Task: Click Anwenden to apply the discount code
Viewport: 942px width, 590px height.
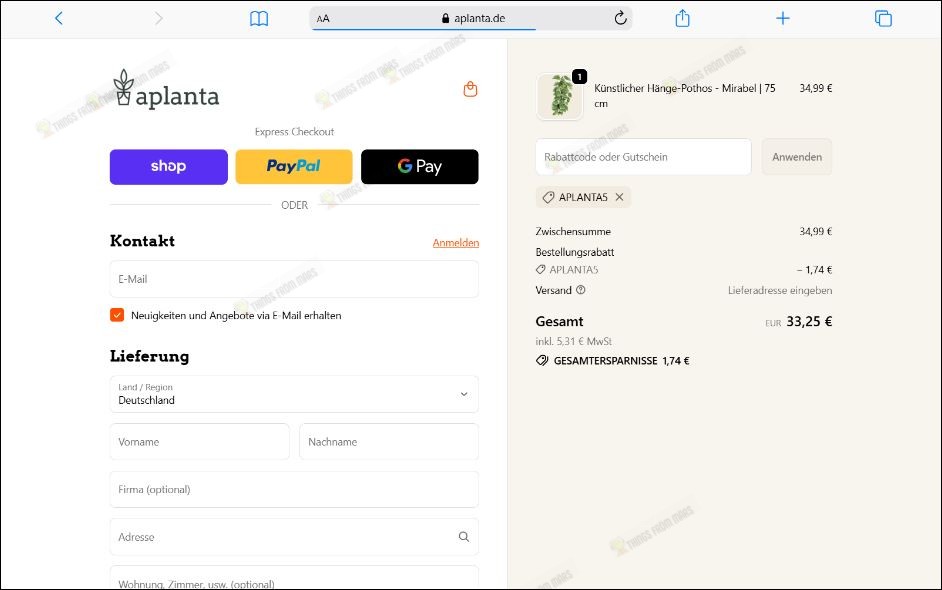Action: pyautogui.click(x=796, y=156)
